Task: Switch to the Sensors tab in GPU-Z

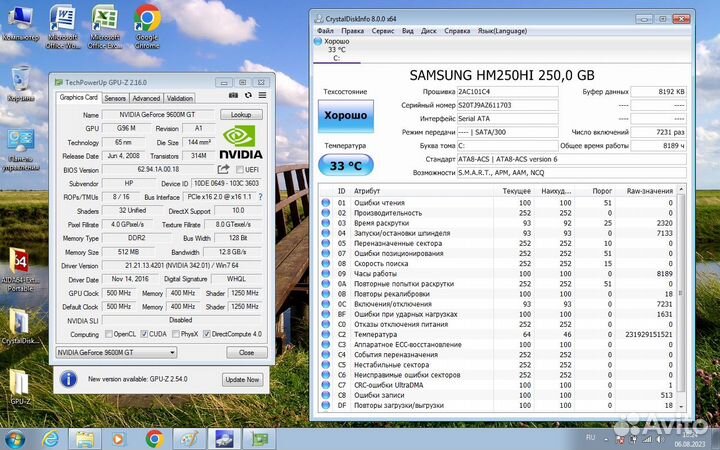Action: tap(115, 98)
